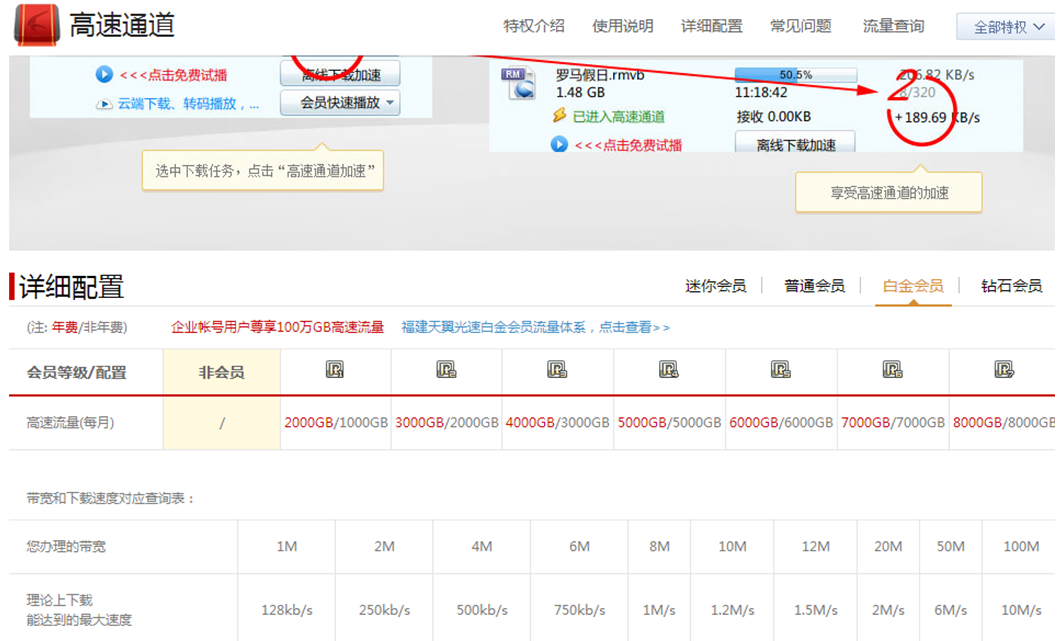Screen dimensions: 1058x641
Task: Open the 使用说明 nav item
Action: coord(623,26)
